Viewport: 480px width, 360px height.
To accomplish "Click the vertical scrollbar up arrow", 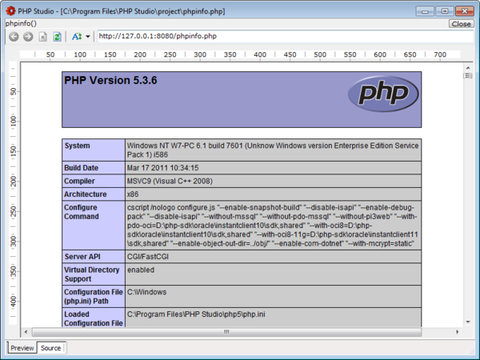I will 468,68.
